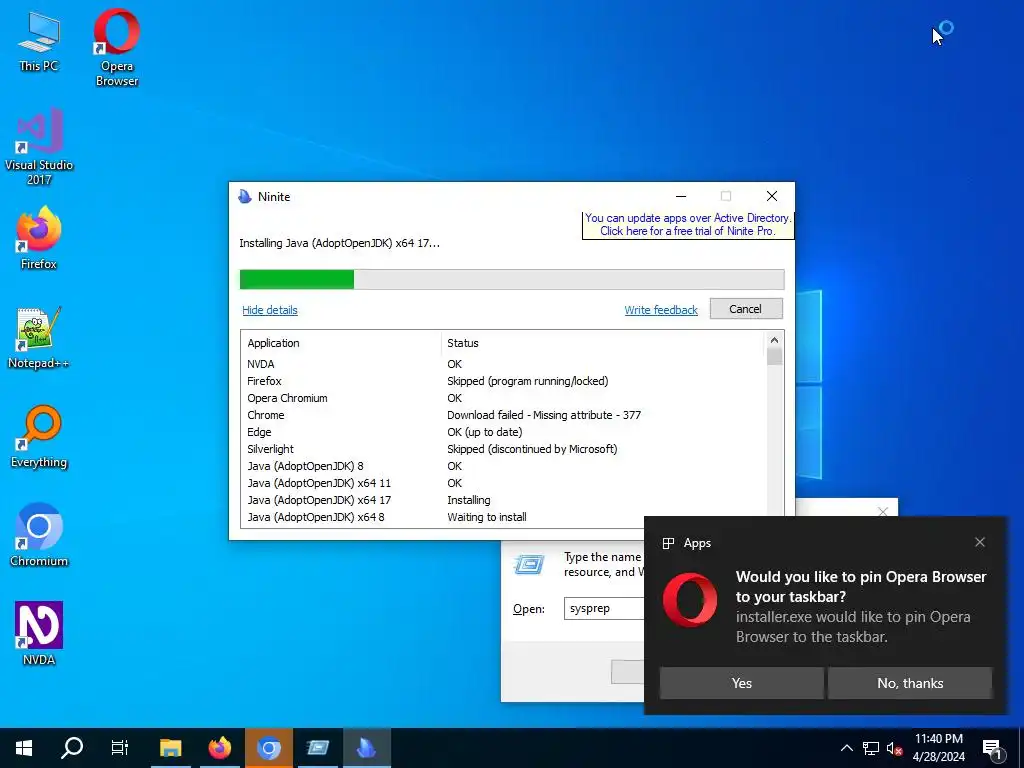Switch to Chromium taskbar button
The height and width of the screenshot is (768, 1024).
268,748
